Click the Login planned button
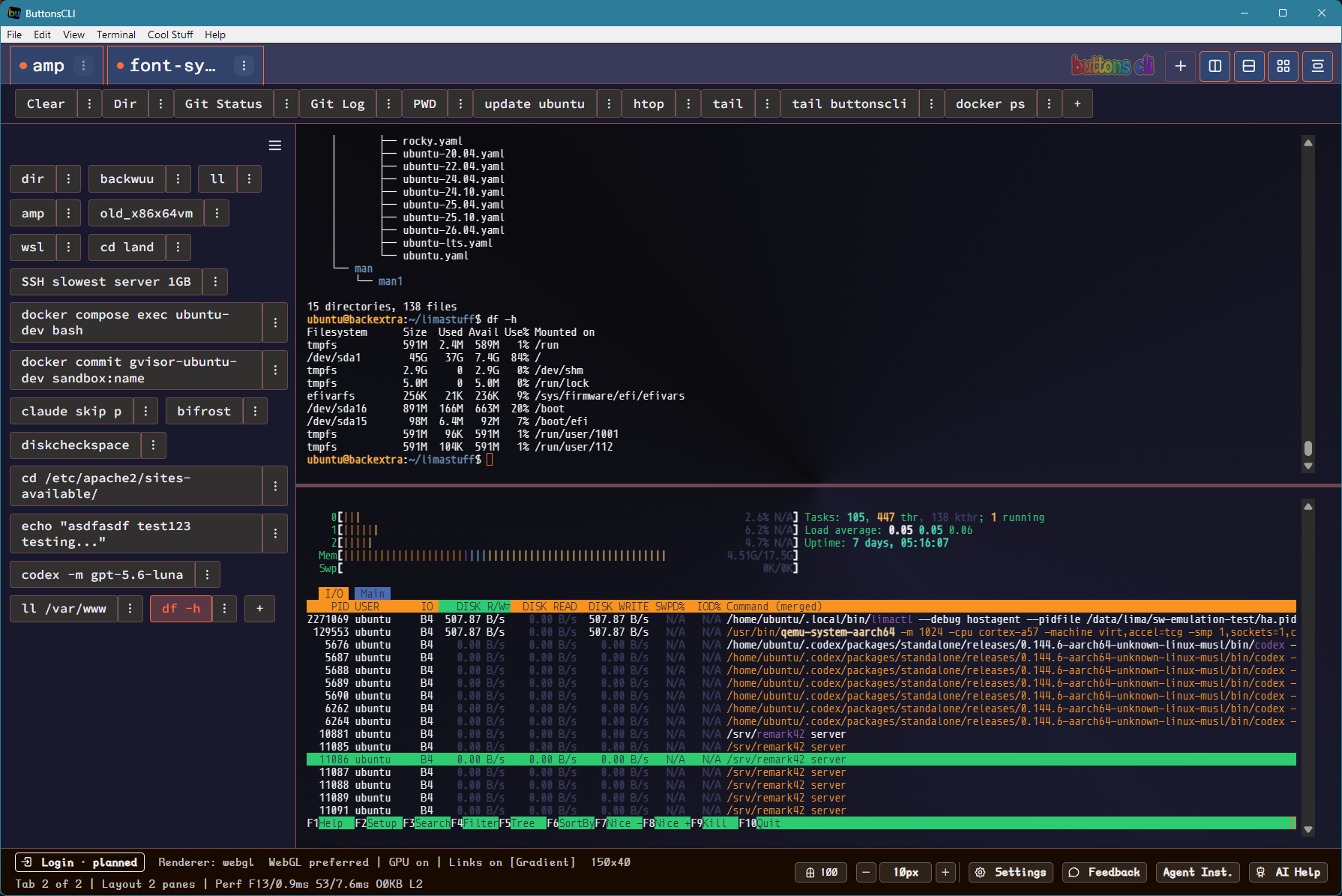This screenshot has height=896, width=1342. pyautogui.click(x=79, y=862)
